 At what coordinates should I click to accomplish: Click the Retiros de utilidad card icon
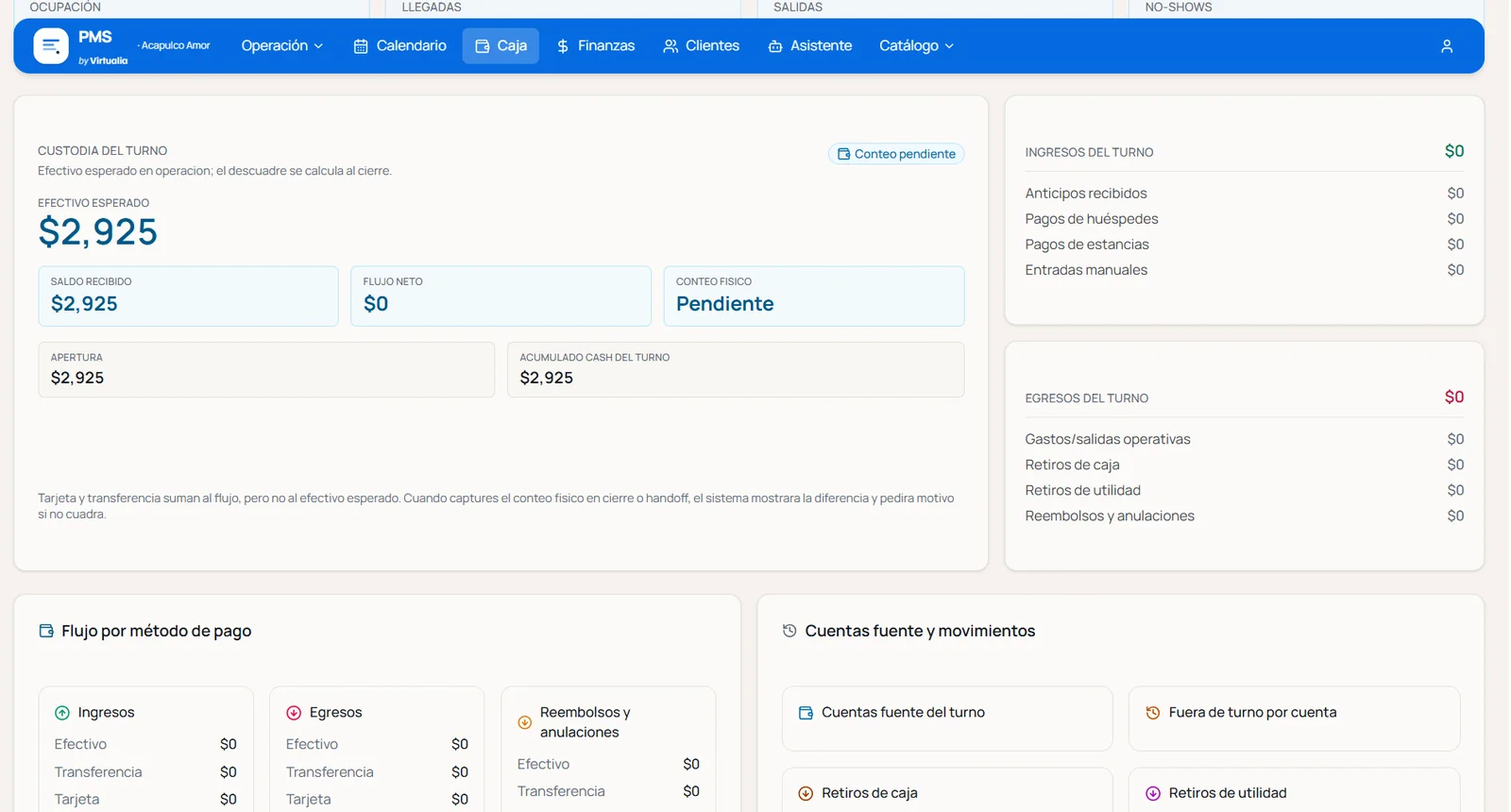tap(1153, 793)
